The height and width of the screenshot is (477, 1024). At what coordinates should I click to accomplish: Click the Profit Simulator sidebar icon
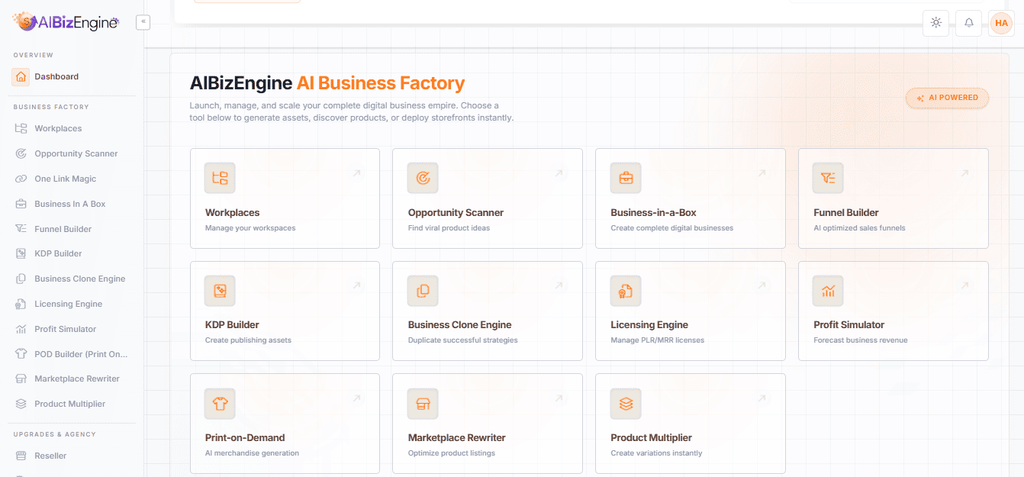21,329
